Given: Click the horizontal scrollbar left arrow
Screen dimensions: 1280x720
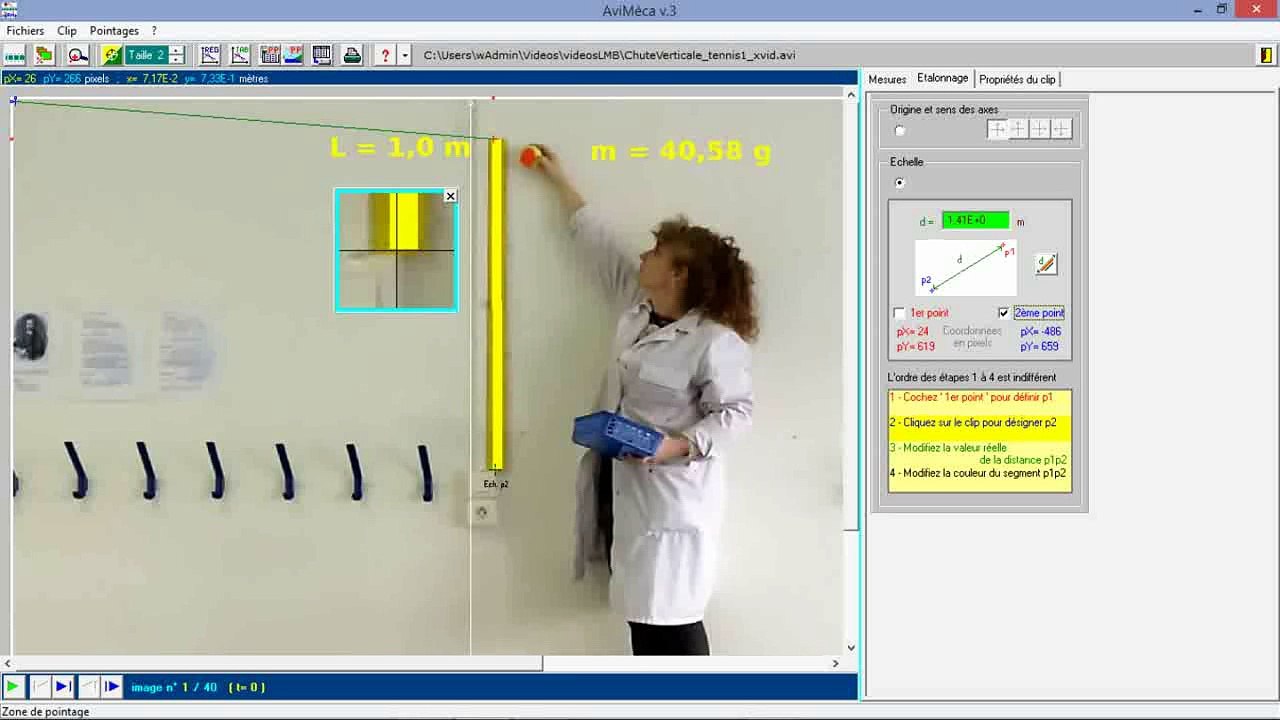Looking at the screenshot, I should point(8,663).
